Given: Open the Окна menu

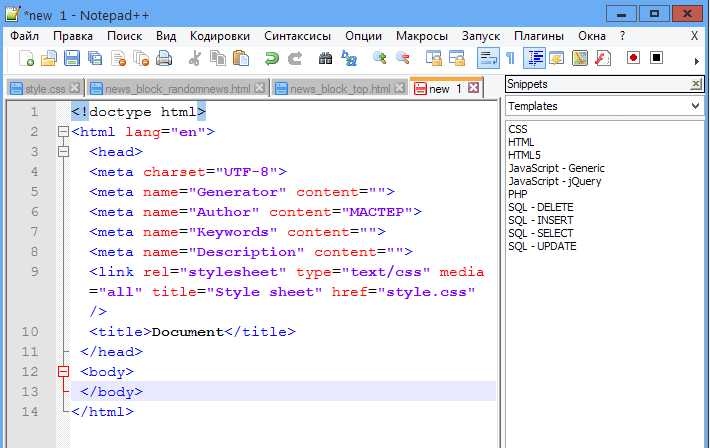Looking at the screenshot, I should point(592,36).
